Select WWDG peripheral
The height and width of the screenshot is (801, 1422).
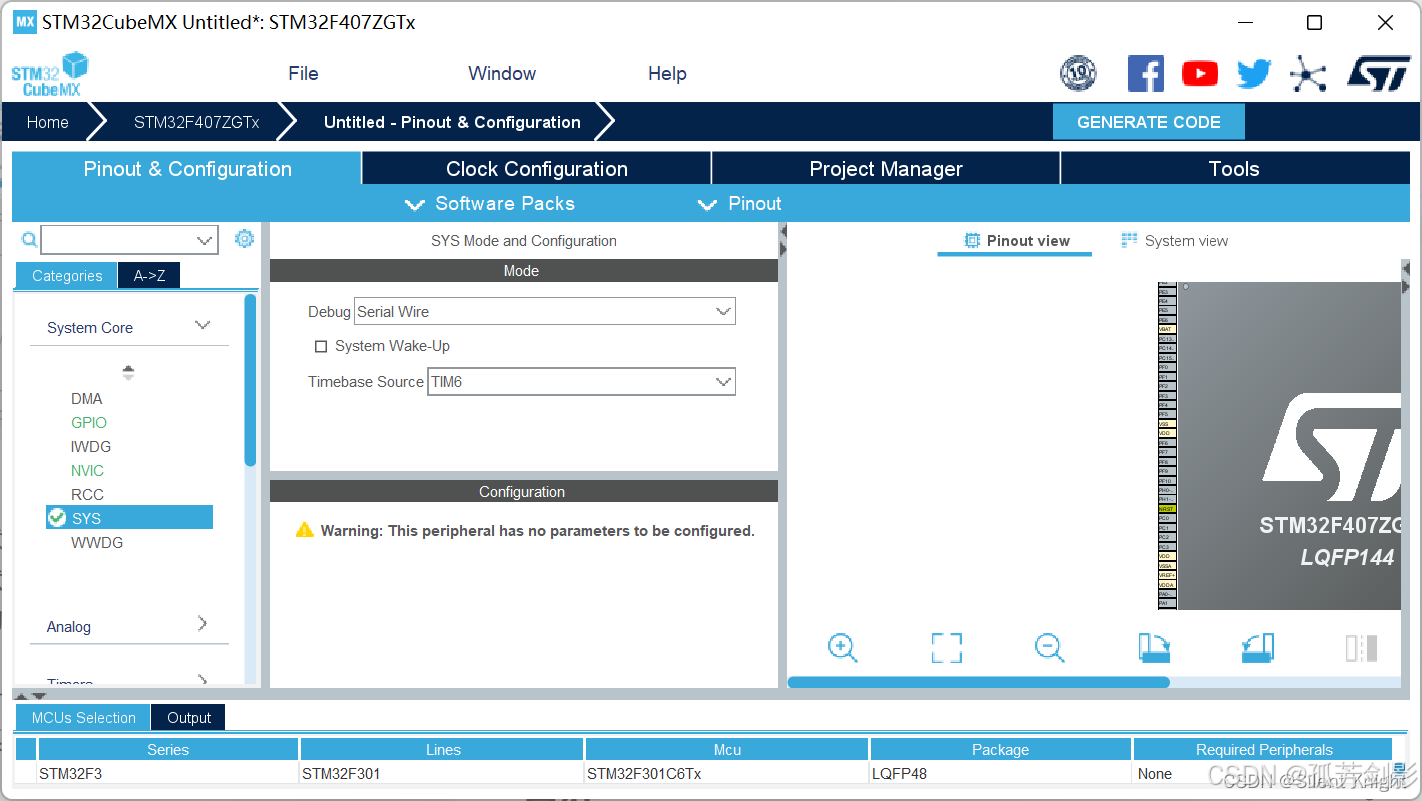click(x=97, y=542)
